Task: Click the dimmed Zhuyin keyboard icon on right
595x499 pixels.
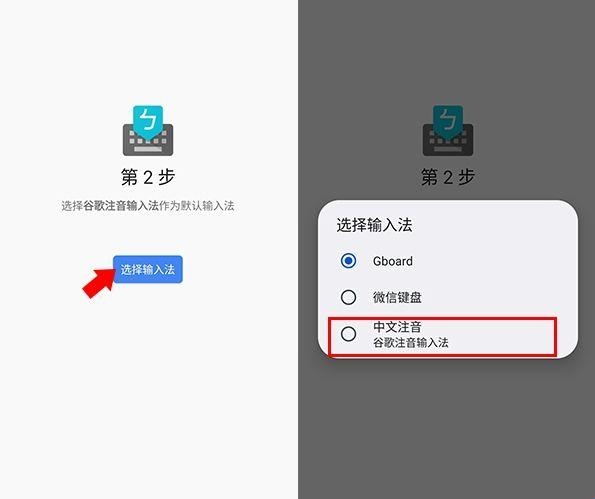Action: [448, 131]
